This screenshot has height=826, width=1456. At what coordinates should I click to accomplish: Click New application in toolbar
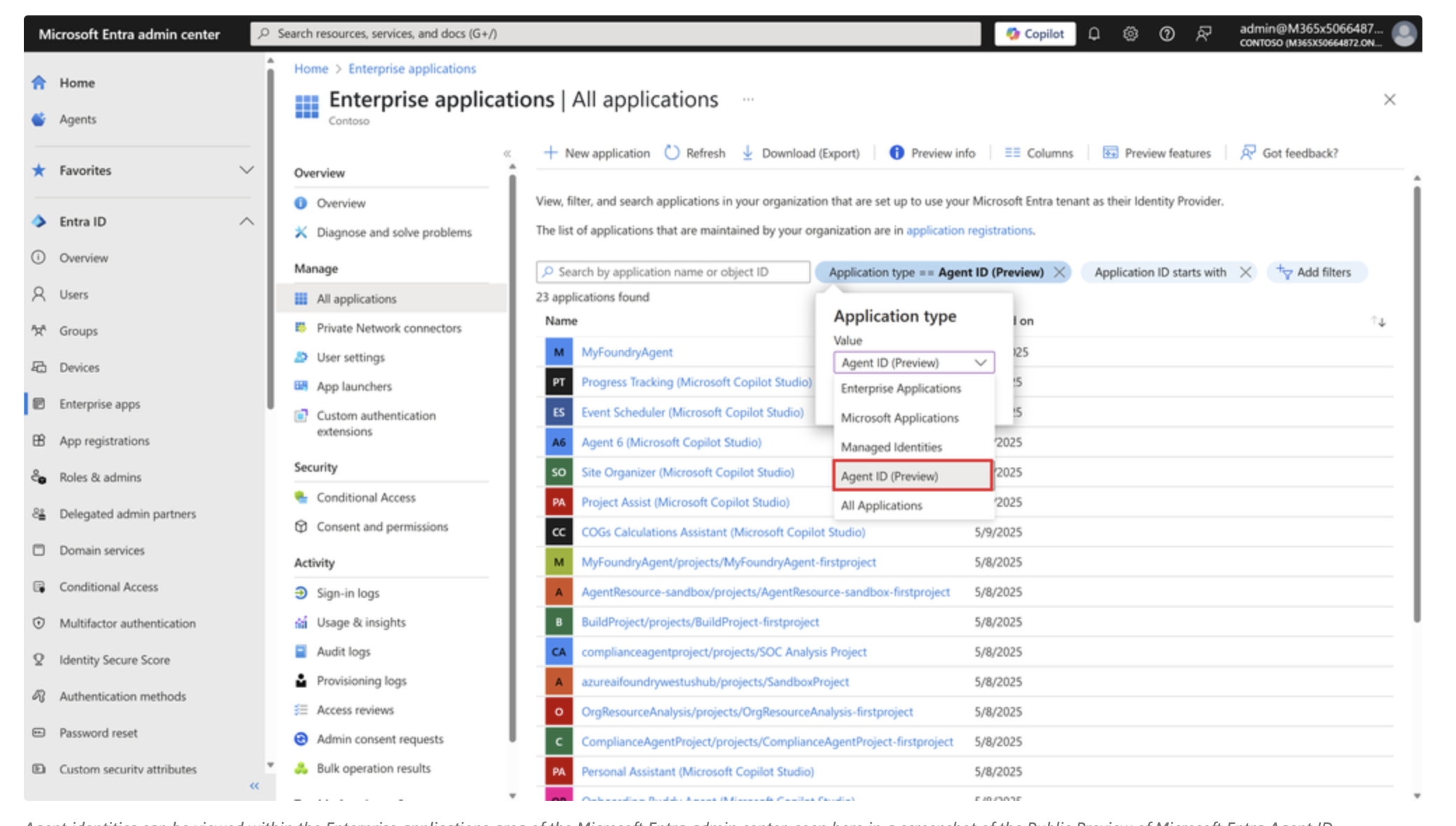[x=598, y=153]
